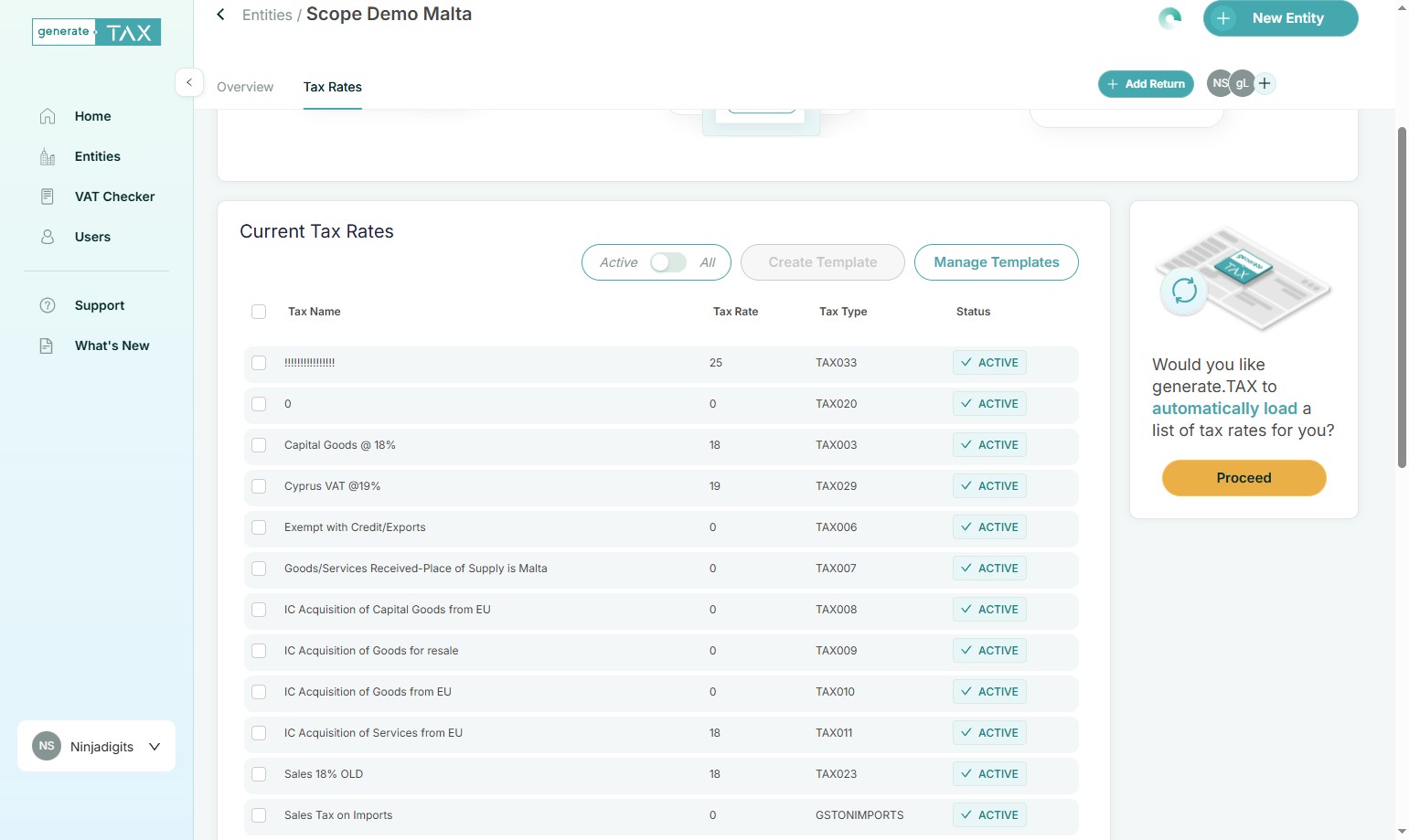Click the 'Tax Type' column header
Viewport: 1409px width, 840px height.
tap(843, 312)
